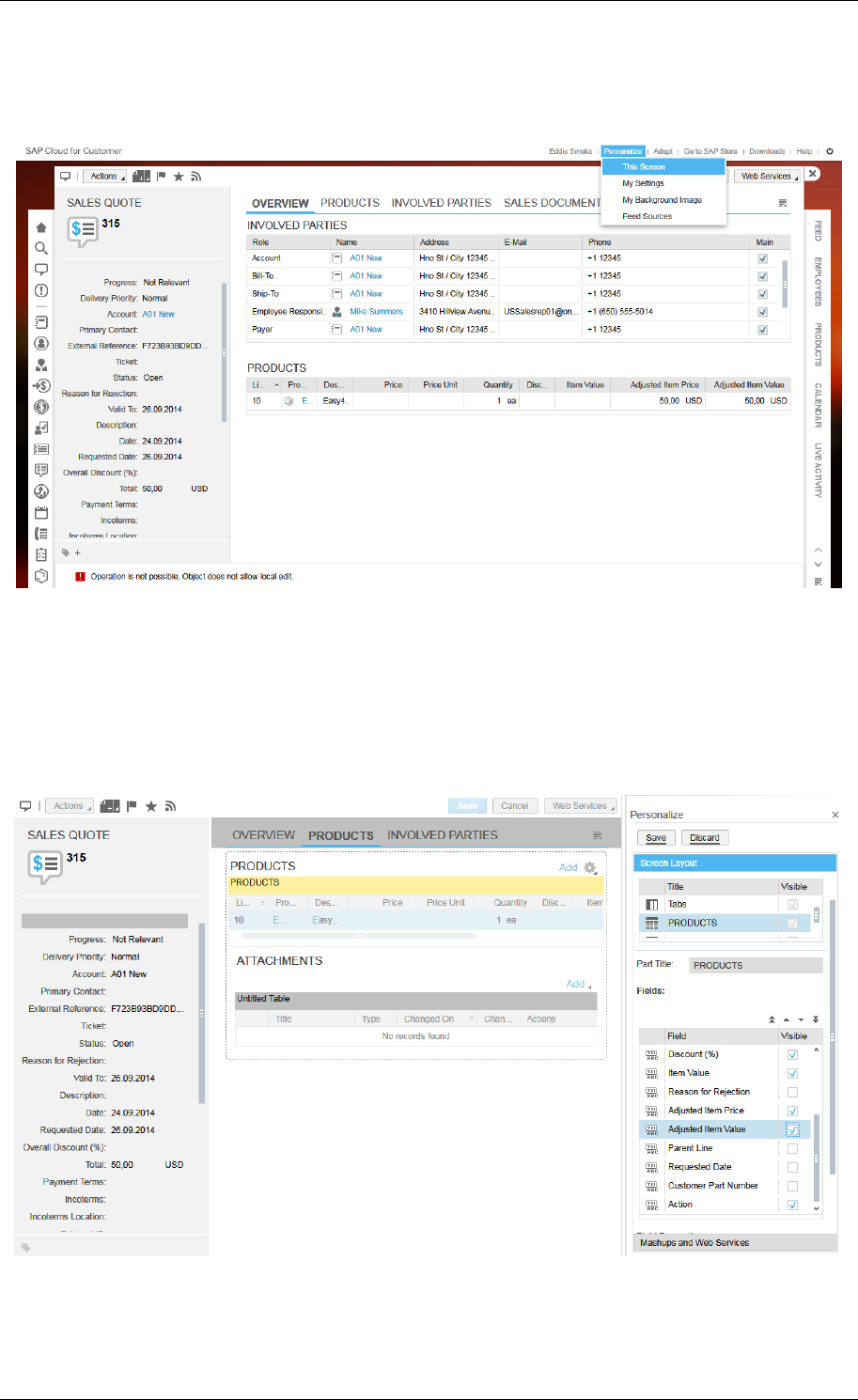Open the cube Products icon at sidebar bottom

[x=41, y=576]
